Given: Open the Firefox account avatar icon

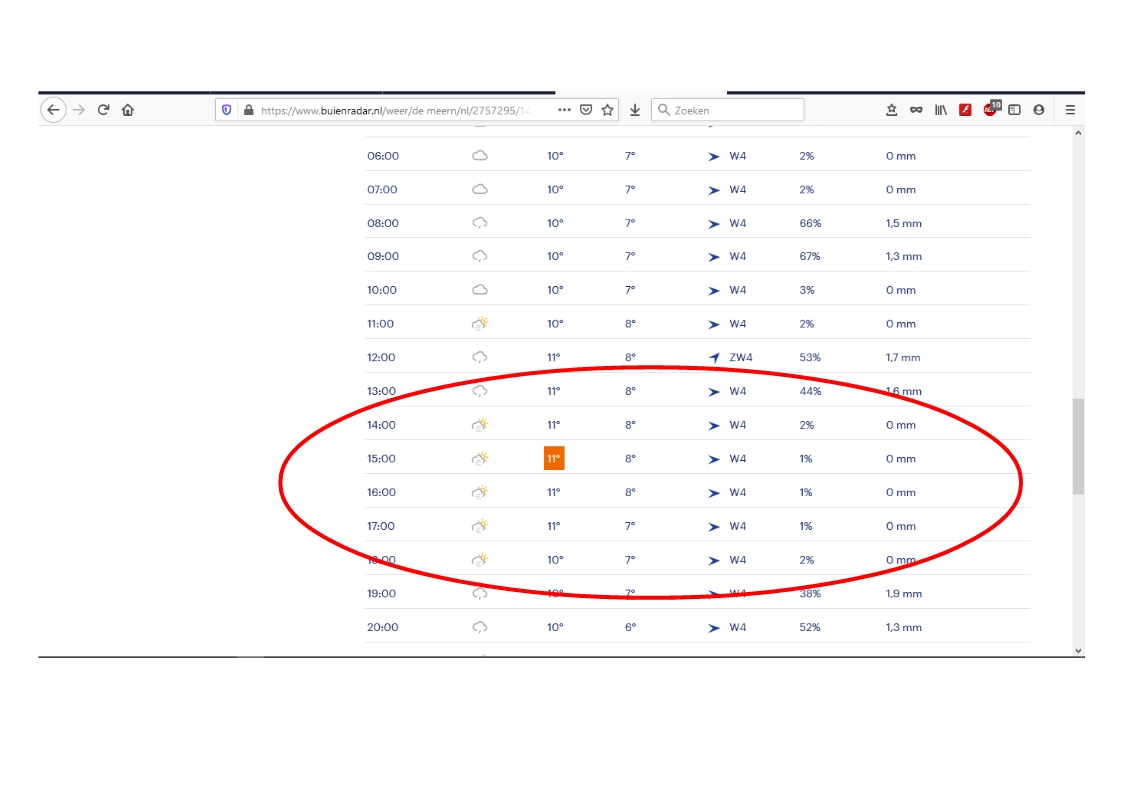Looking at the screenshot, I should coord(1039,110).
